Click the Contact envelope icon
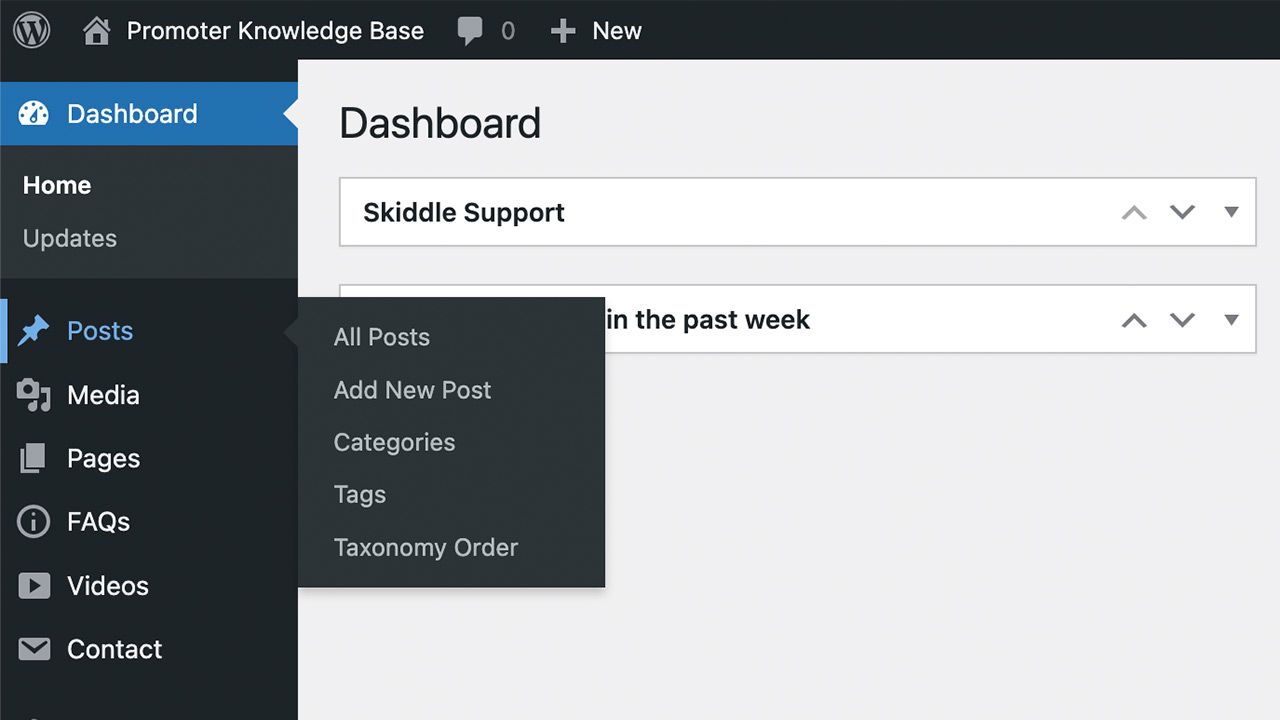This screenshot has width=1280, height=720. pos(34,649)
